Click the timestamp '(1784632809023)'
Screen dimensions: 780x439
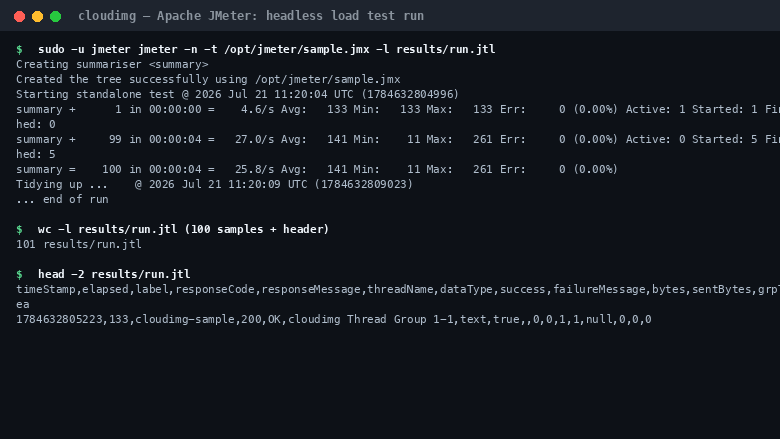tap(364, 184)
